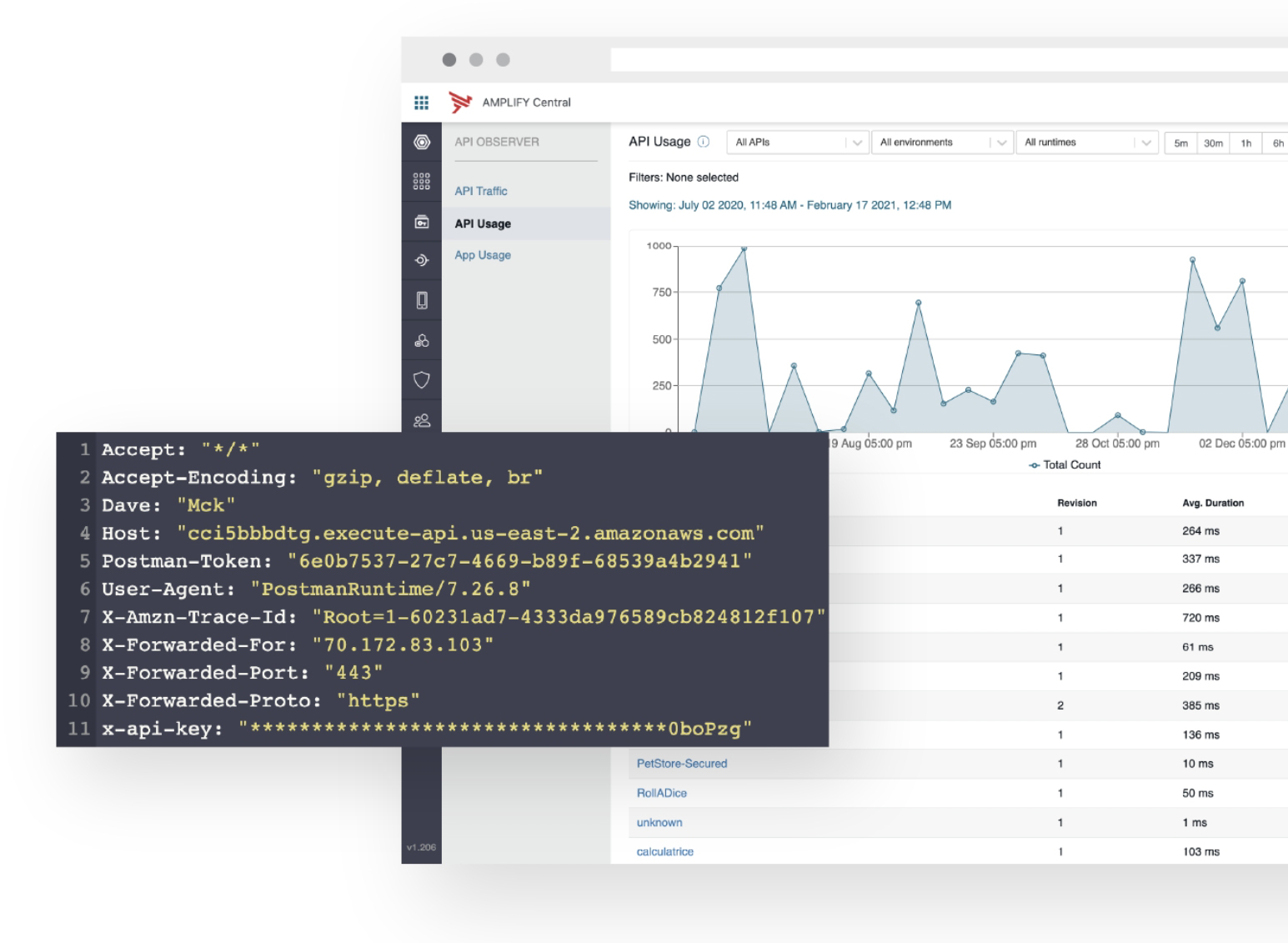This screenshot has width=1288, height=943.
Task: Click the AMPLIFY Central logo
Action: pyautogui.click(x=460, y=103)
